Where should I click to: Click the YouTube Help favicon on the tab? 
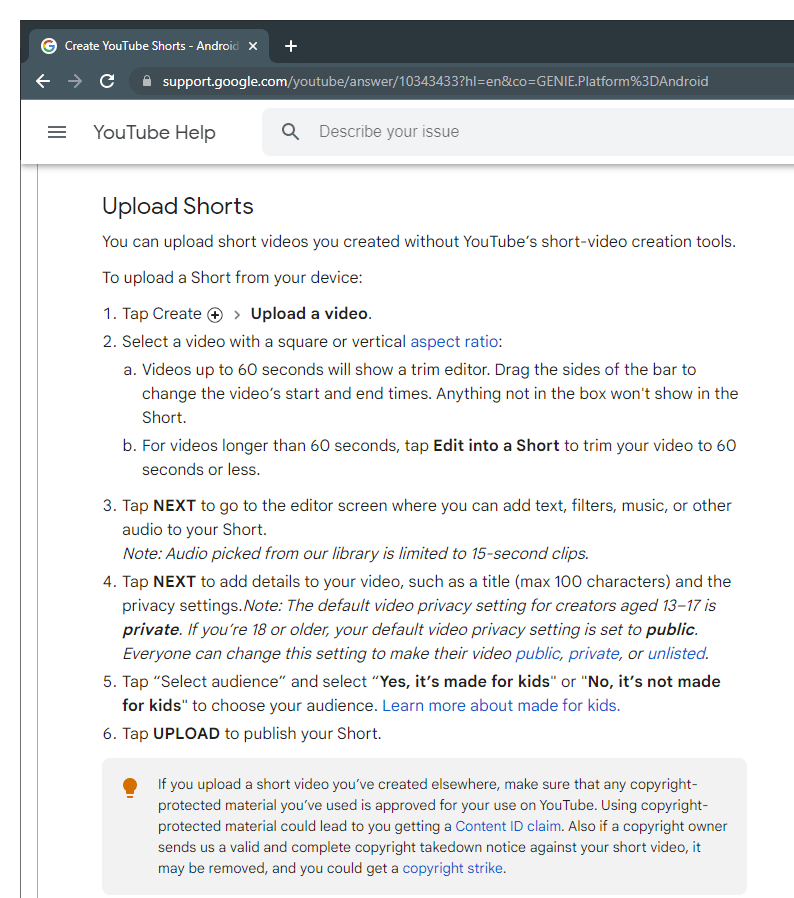click(x=47, y=45)
